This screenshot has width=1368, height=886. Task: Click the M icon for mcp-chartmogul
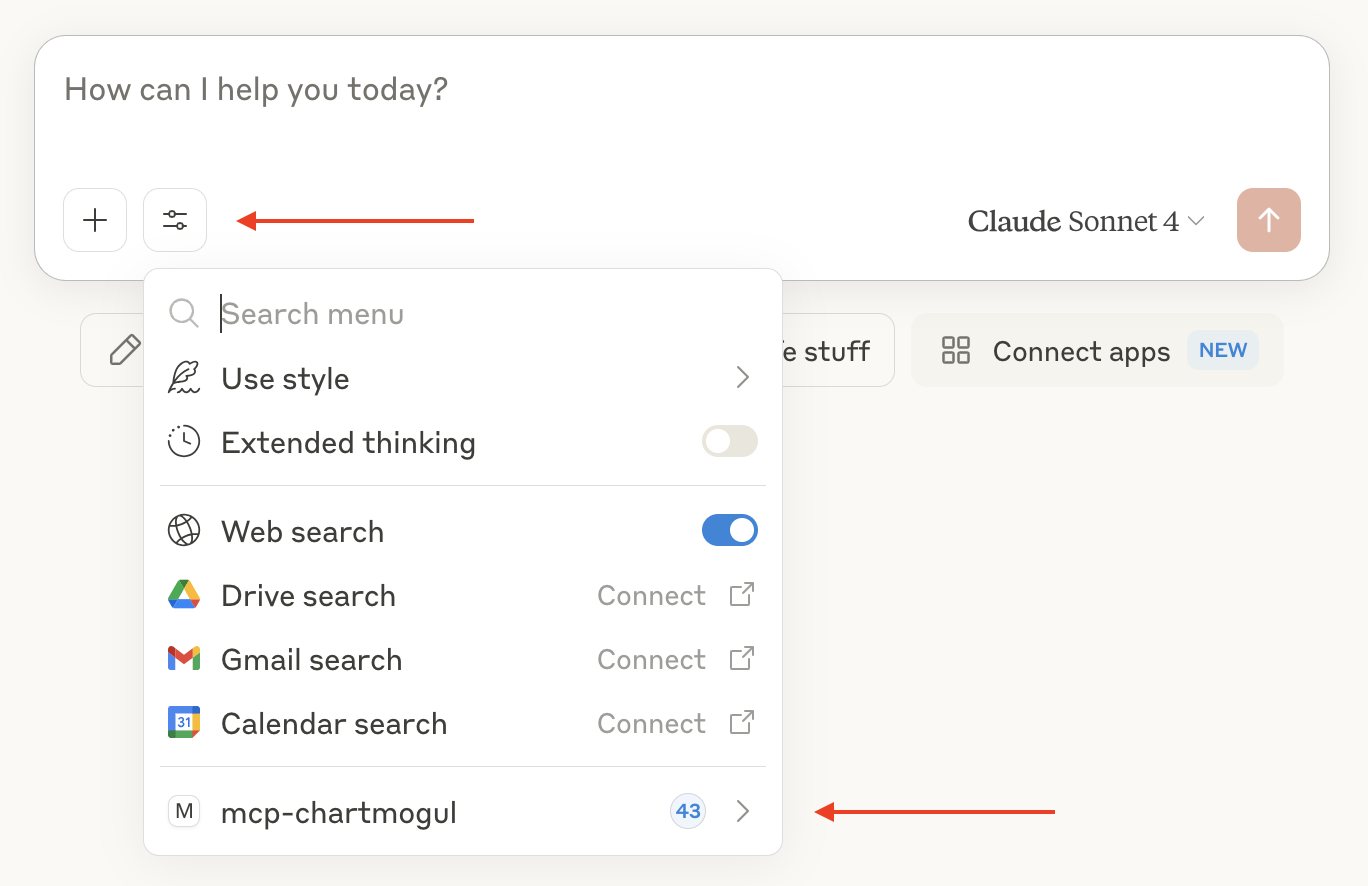pos(184,811)
